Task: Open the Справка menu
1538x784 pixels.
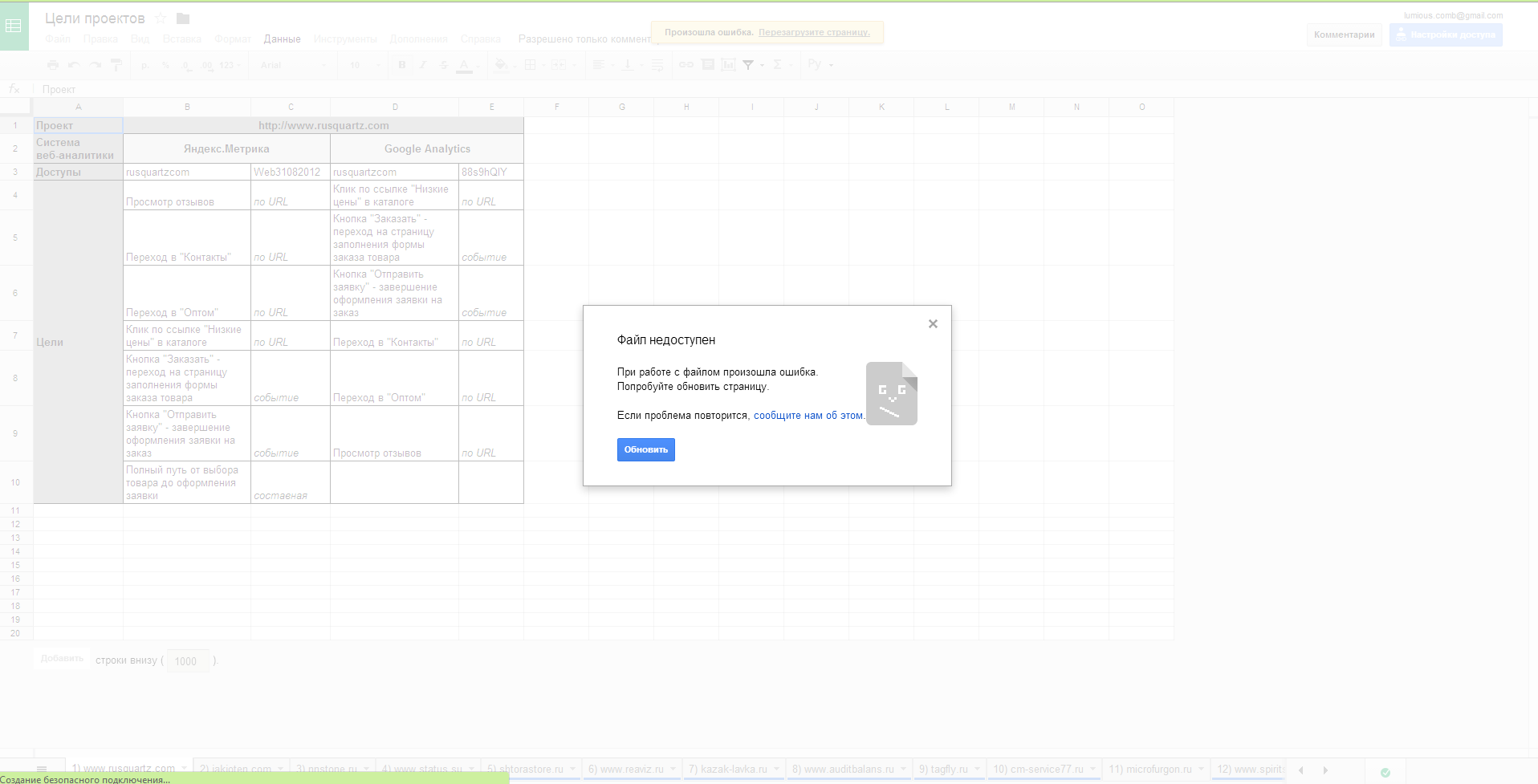Action: click(x=481, y=39)
